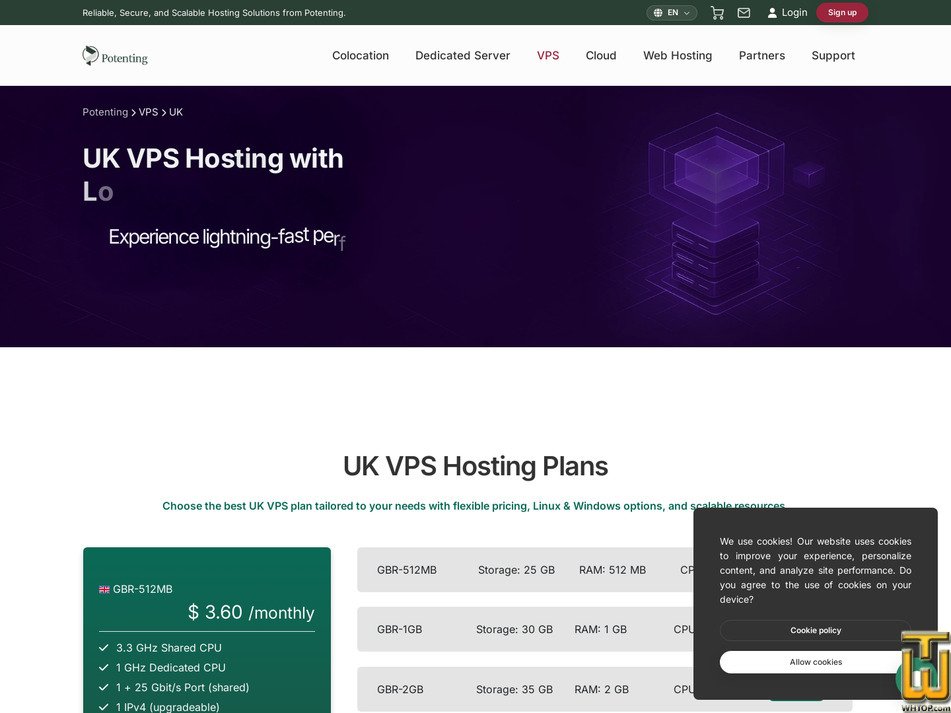Click the 1 IPv4 (upgradeable) feature
The image size is (951, 713).
pos(167,707)
